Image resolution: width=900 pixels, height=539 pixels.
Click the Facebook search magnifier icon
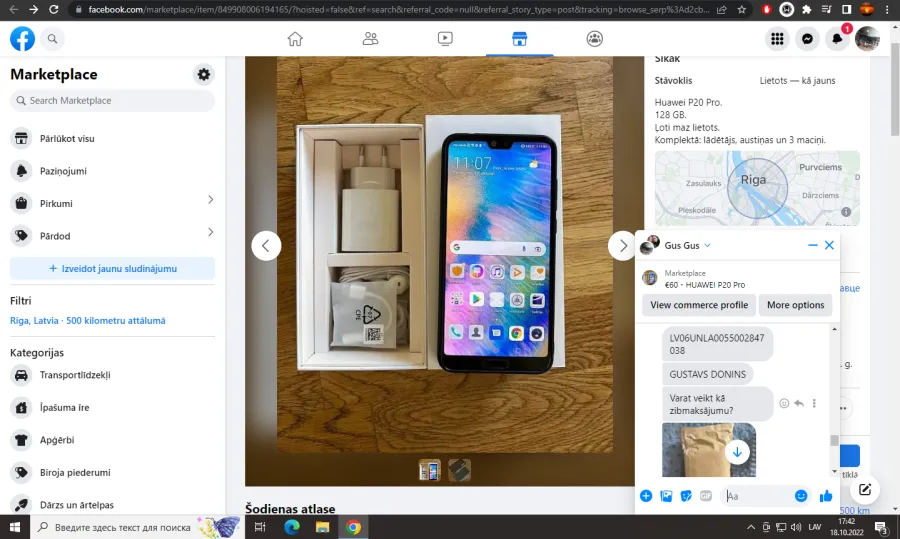[52, 39]
